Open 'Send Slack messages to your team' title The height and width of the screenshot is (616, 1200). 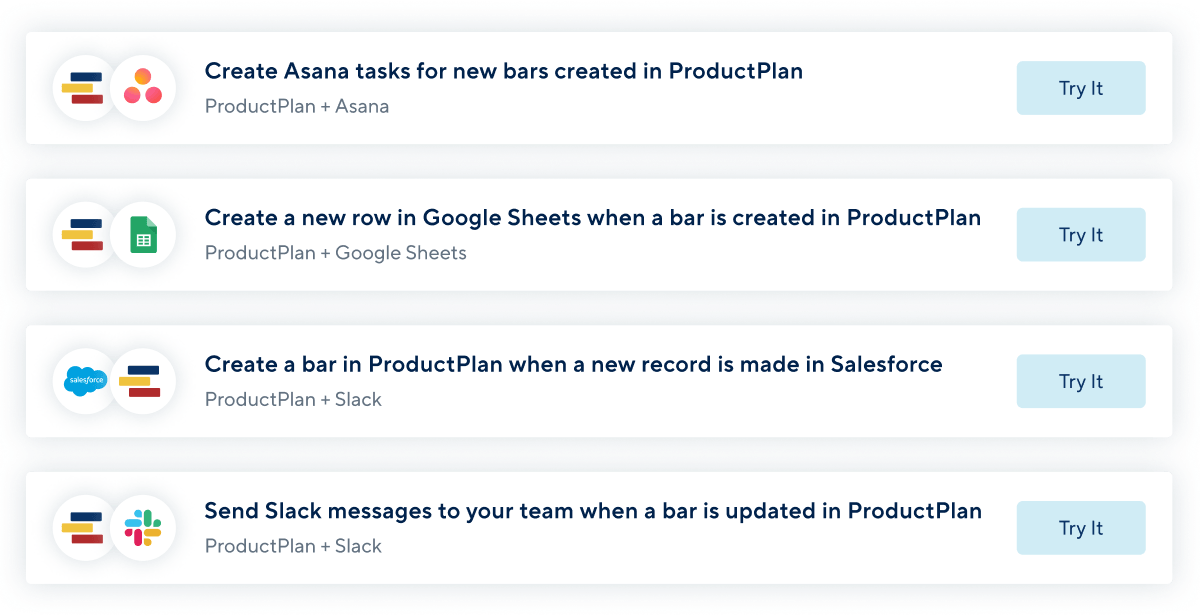(592, 511)
